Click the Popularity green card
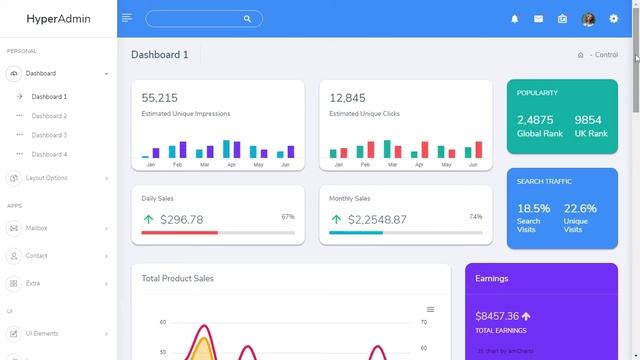 point(562,117)
